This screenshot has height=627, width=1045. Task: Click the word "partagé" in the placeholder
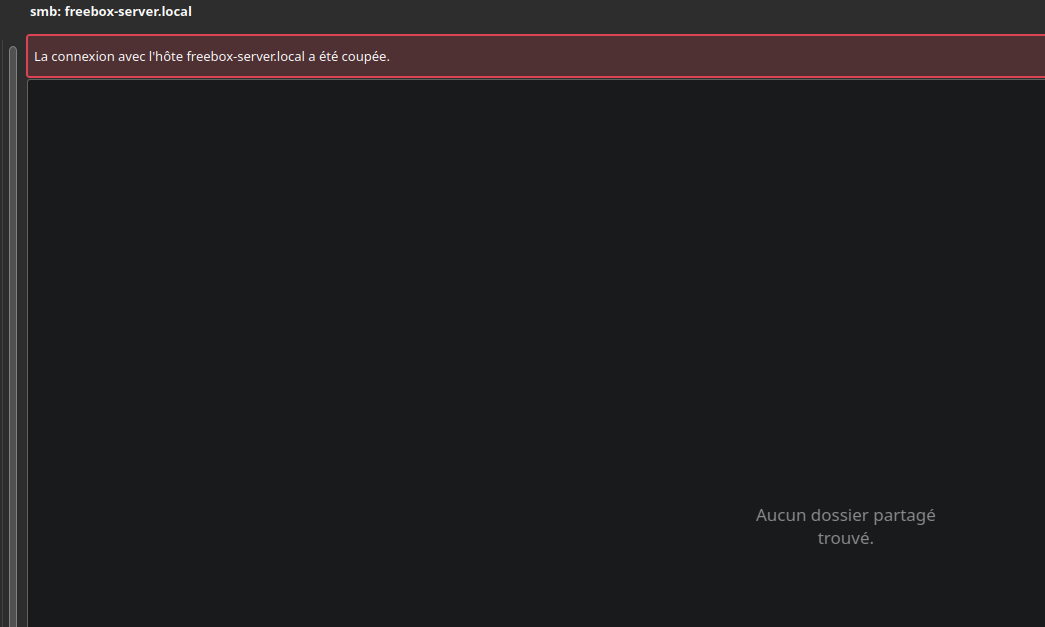coord(905,516)
